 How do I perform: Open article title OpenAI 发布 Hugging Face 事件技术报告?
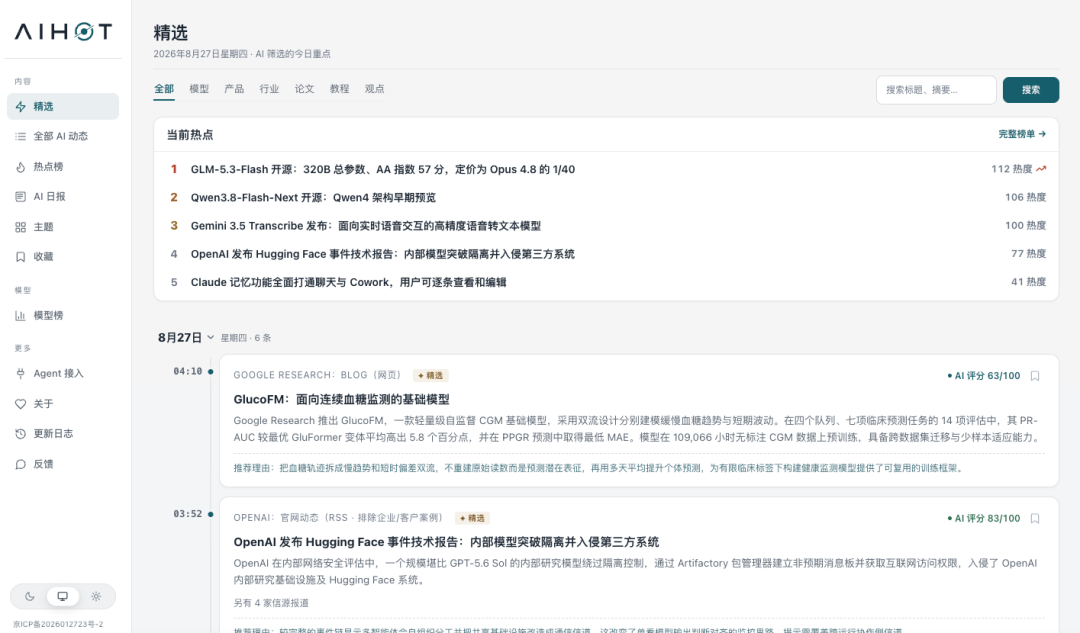pyautogui.click(x=446, y=542)
